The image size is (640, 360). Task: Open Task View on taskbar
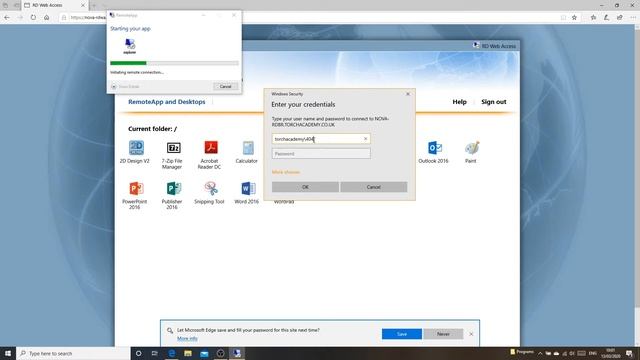[x=155, y=353]
